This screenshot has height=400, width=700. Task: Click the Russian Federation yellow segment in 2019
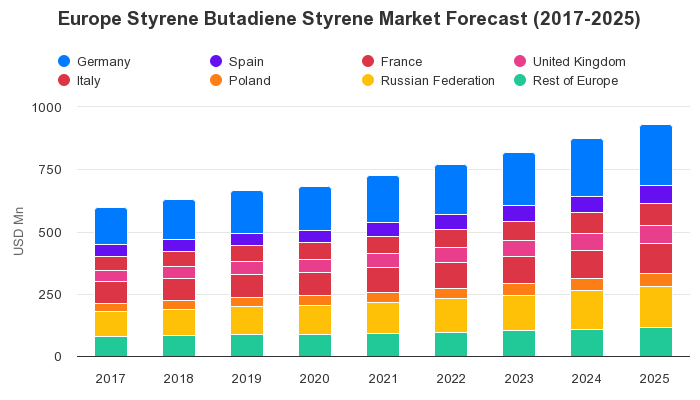click(x=247, y=321)
